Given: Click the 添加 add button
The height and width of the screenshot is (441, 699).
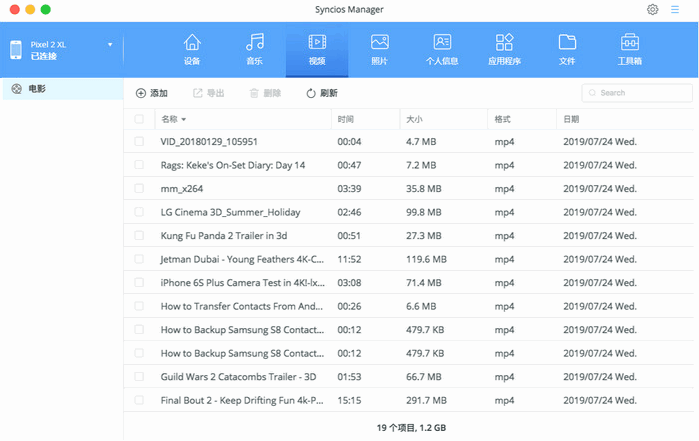Looking at the screenshot, I should pos(152,93).
